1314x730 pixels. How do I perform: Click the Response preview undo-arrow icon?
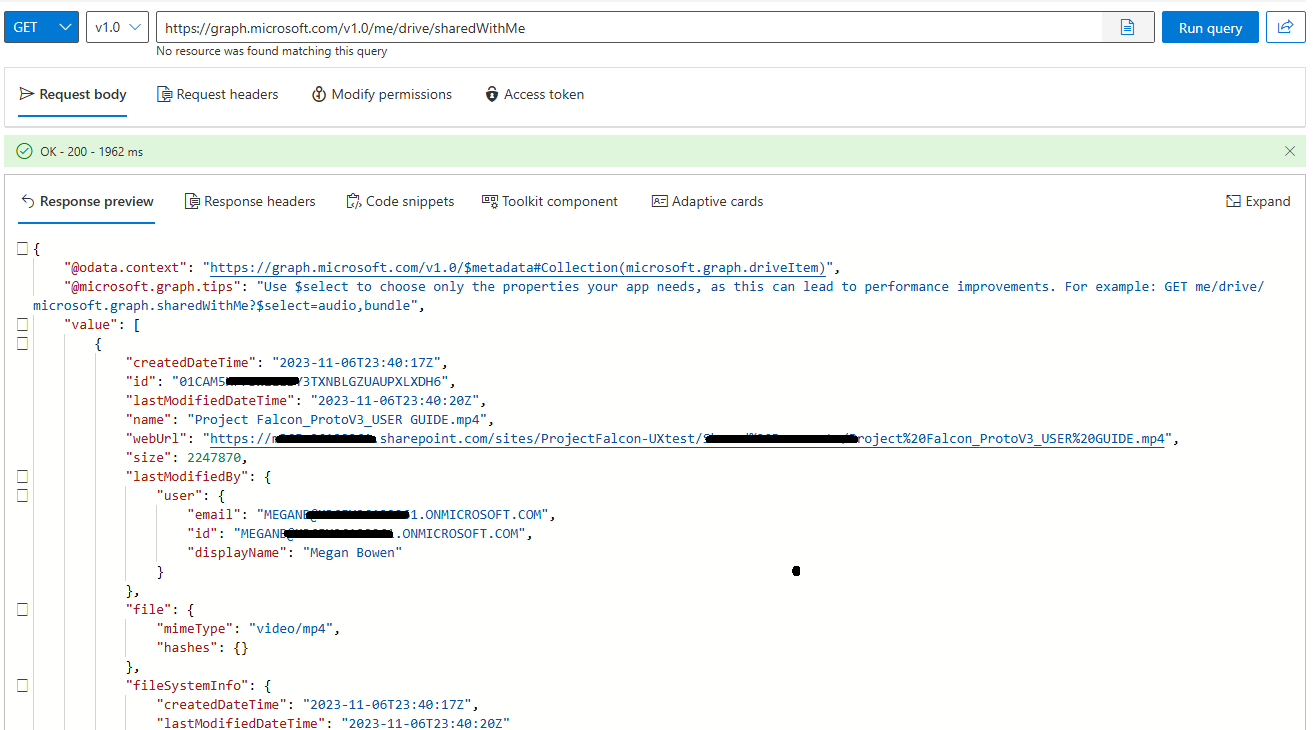coord(28,201)
